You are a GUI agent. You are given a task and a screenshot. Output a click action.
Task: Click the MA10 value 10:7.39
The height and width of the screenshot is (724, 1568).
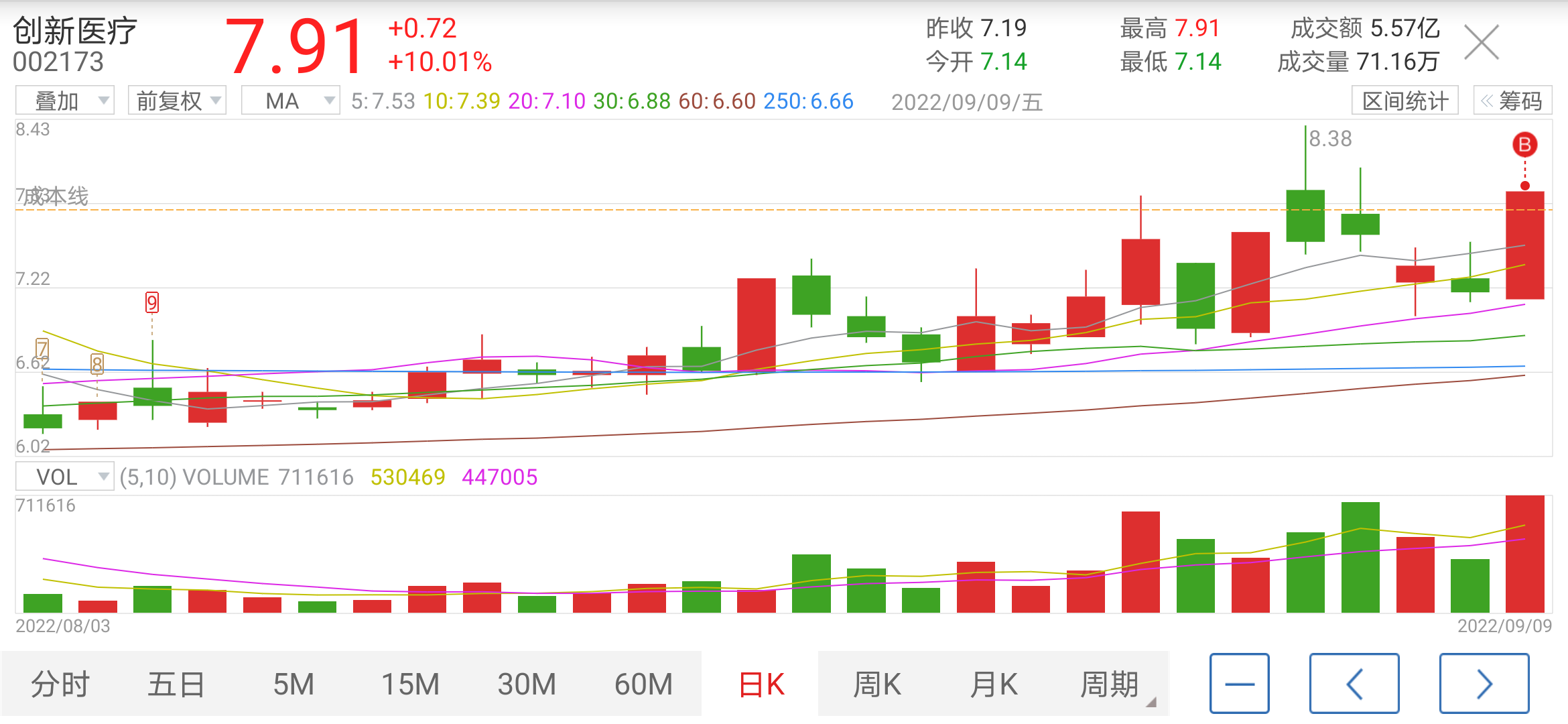point(462,101)
